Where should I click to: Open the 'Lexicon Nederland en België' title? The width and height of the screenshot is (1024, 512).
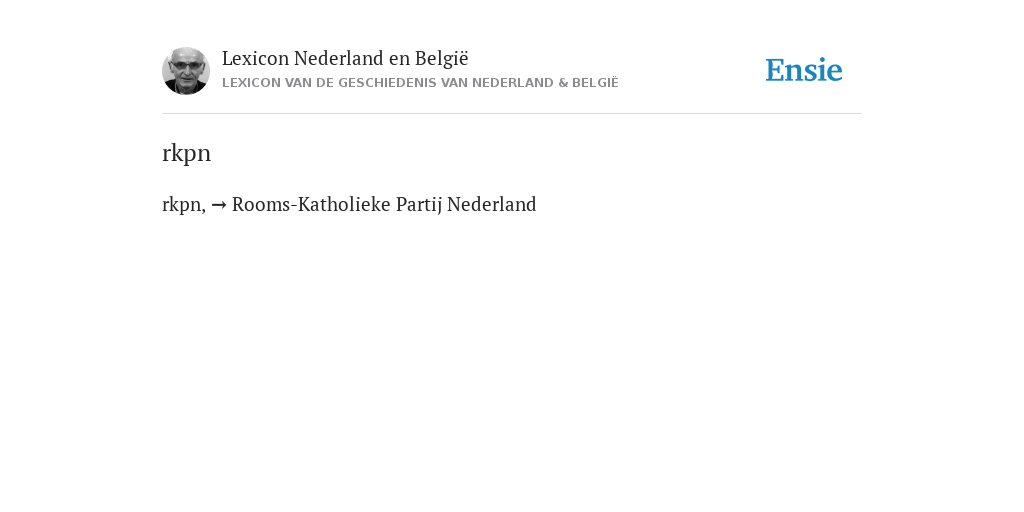(x=345, y=58)
